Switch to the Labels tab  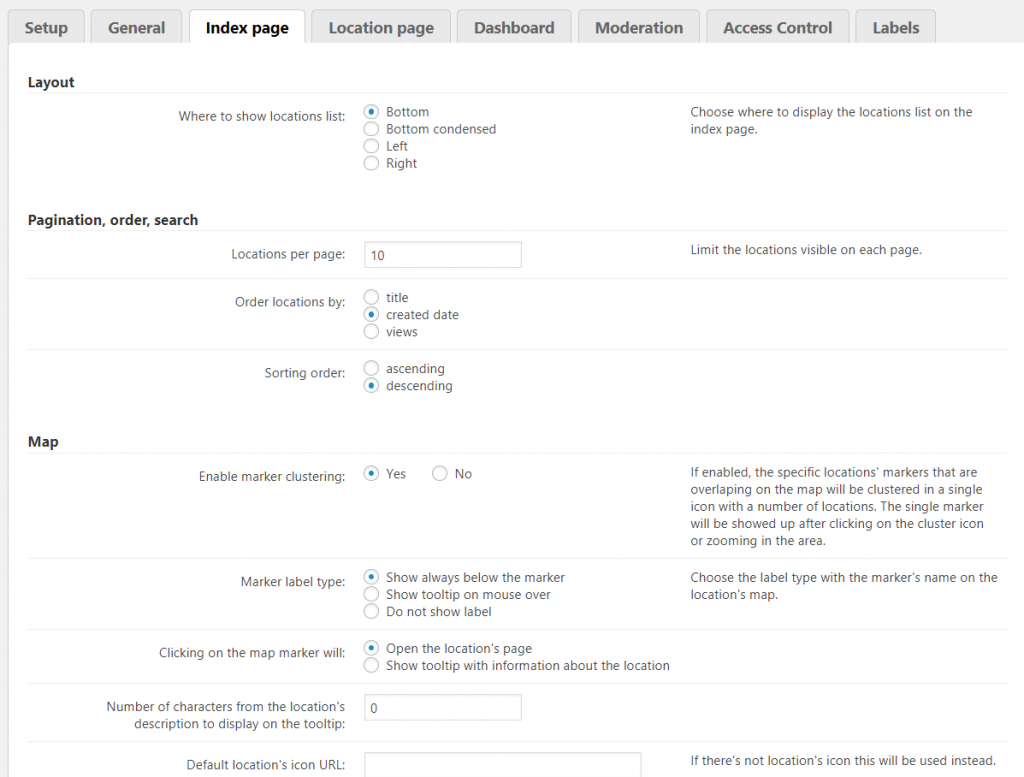(895, 27)
